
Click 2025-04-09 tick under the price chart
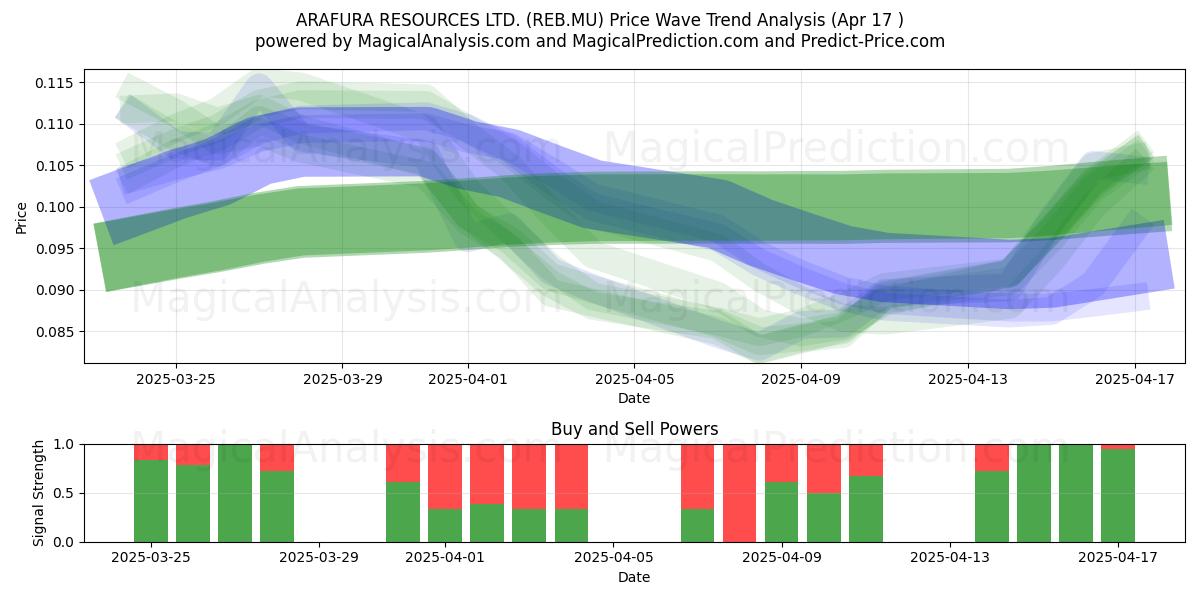click(801, 379)
